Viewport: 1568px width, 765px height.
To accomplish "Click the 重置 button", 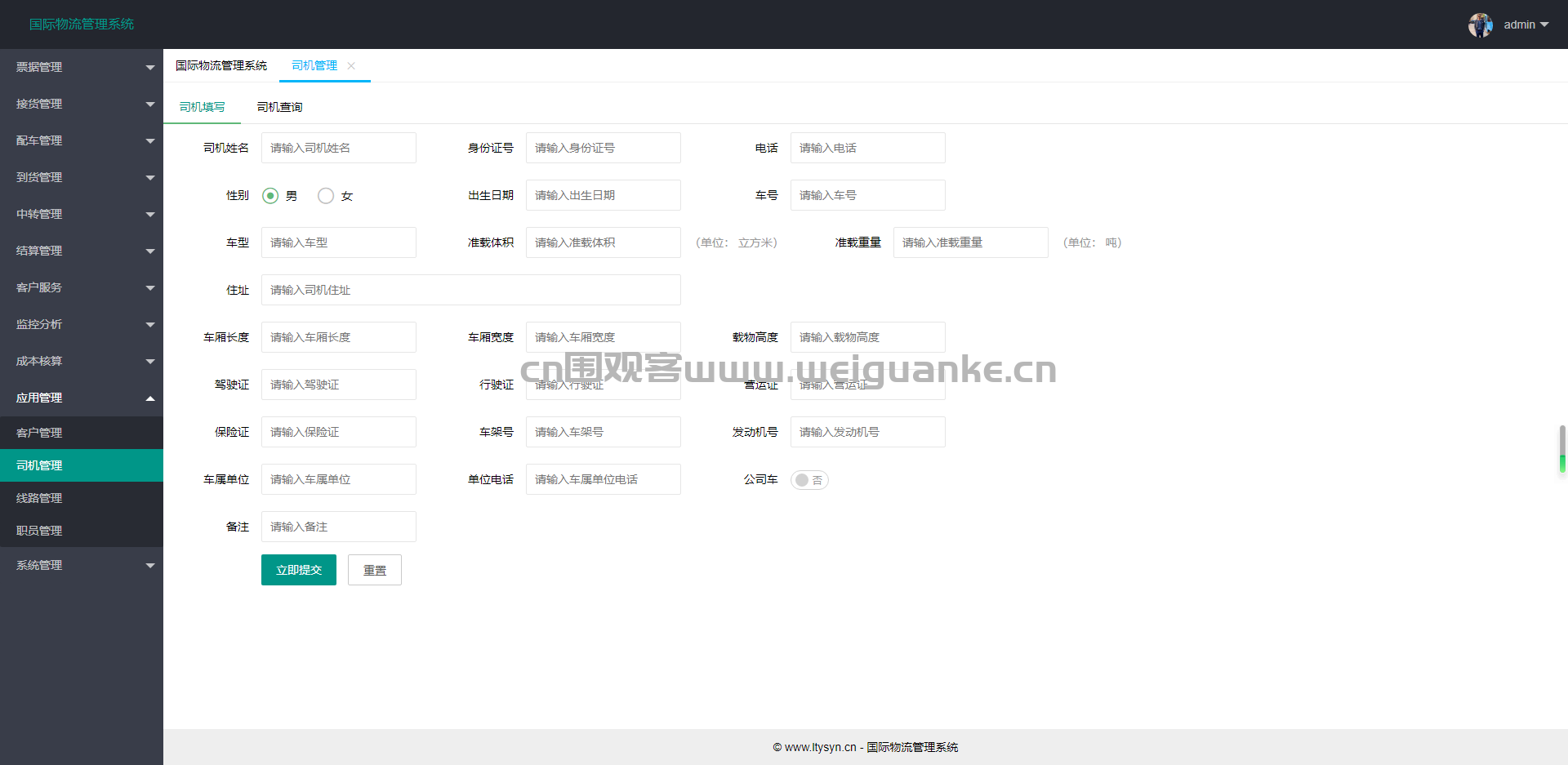I will pyautogui.click(x=375, y=570).
